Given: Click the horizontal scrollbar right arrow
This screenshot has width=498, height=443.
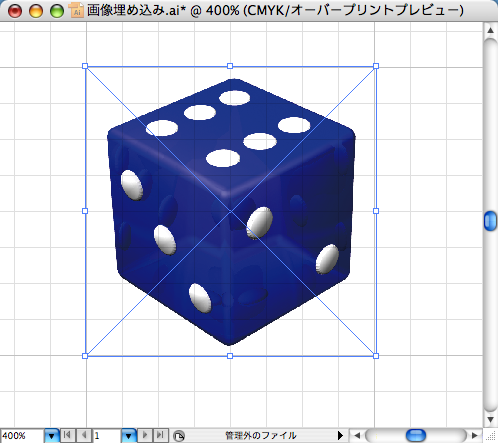Looking at the screenshot, I should (x=475, y=435).
